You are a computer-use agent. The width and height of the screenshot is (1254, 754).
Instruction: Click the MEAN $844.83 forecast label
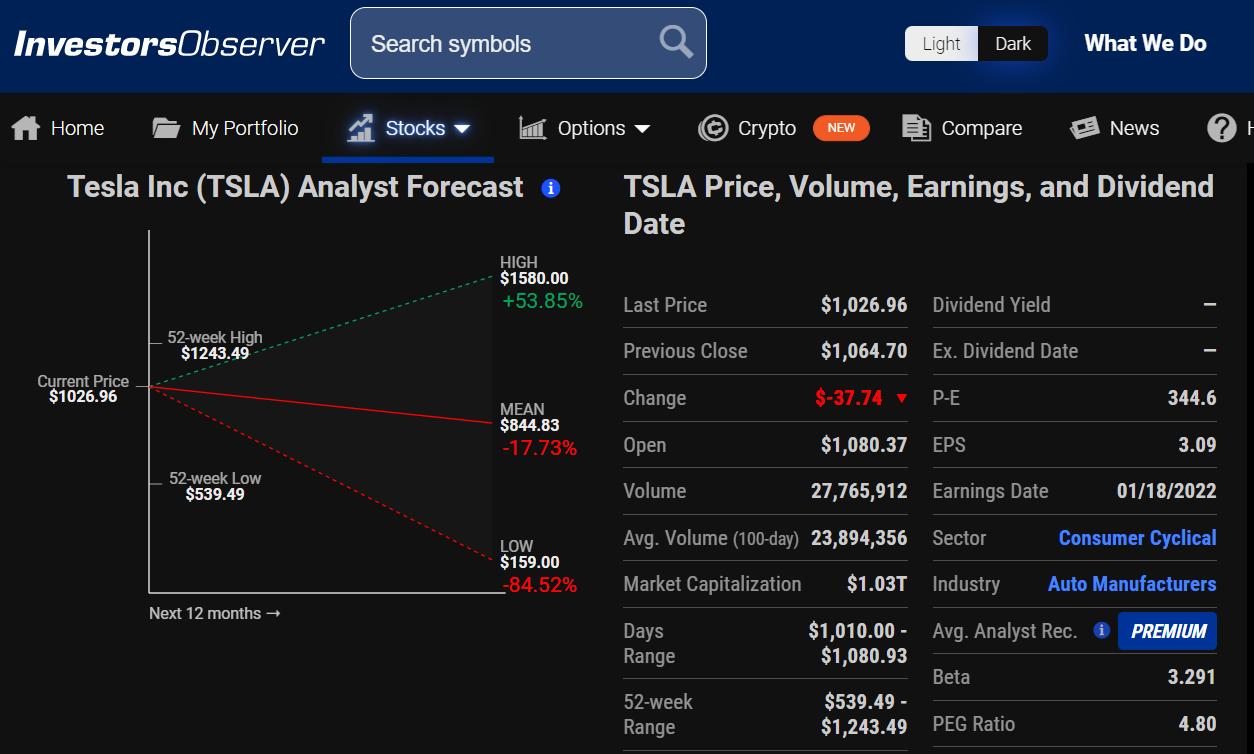click(x=530, y=418)
